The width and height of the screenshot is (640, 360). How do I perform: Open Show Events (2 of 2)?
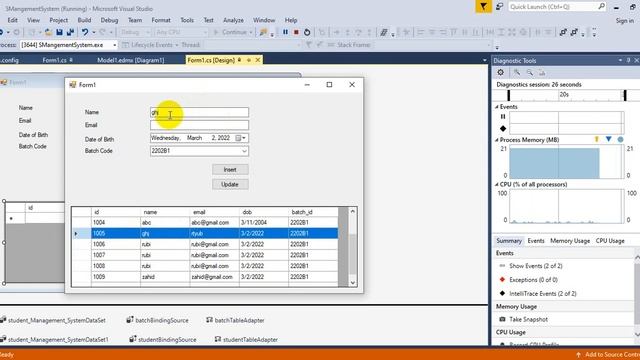[x=536, y=266]
